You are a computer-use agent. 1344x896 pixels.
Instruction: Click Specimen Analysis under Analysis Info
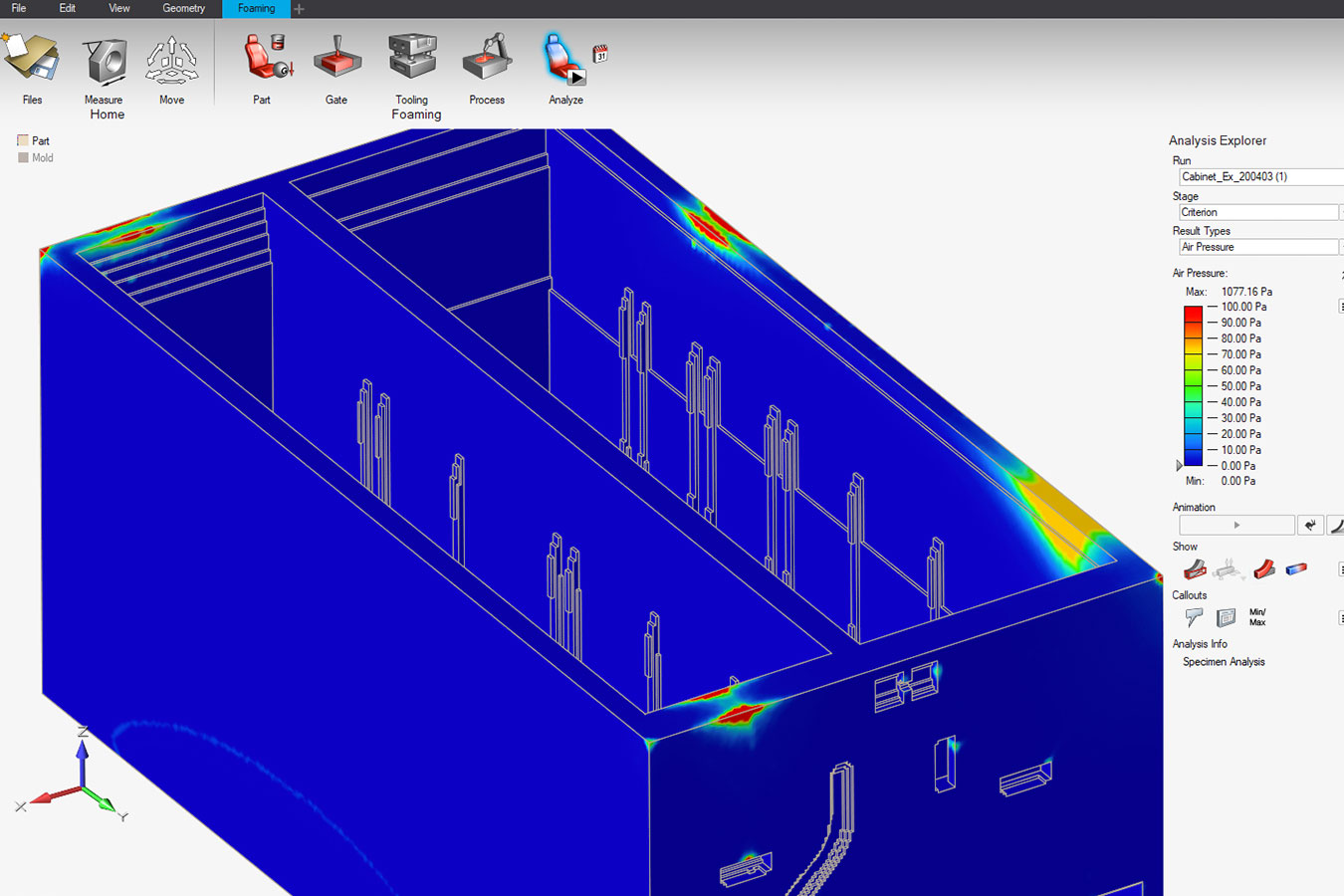click(x=1224, y=662)
